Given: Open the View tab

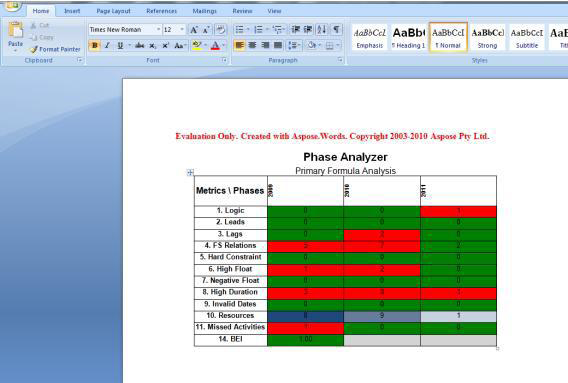Looking at the screenshot, I should click(x=274, y=11).
